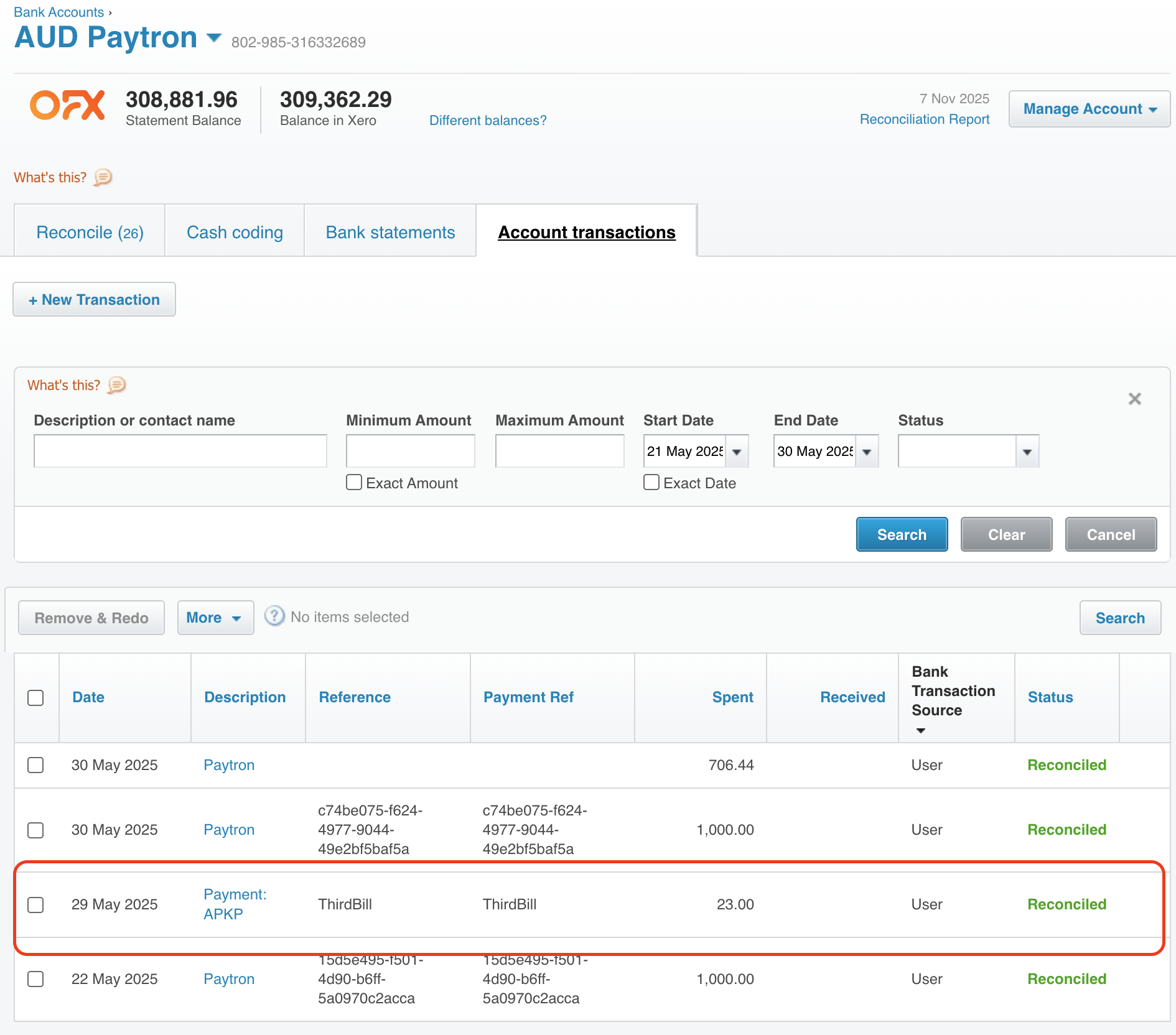Screen dimensions: 1176x1035
Task: Open the Reconciliation Report link
Action: [x=924, y=119]
